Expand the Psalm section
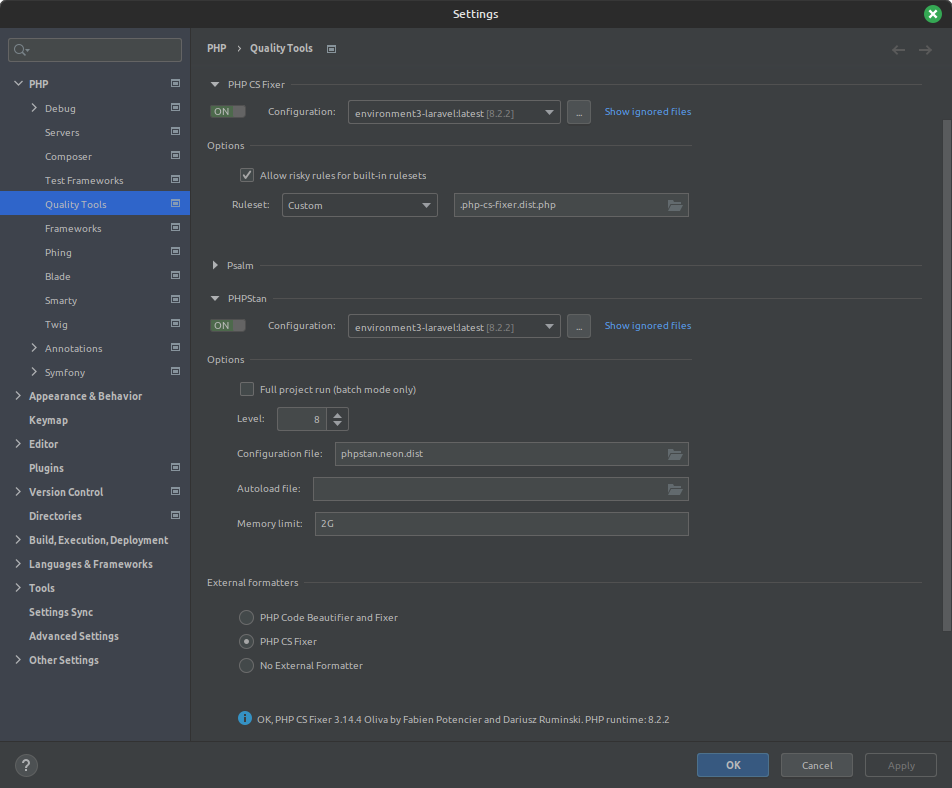The image size is (952, 788). click(x=214, y=265)
